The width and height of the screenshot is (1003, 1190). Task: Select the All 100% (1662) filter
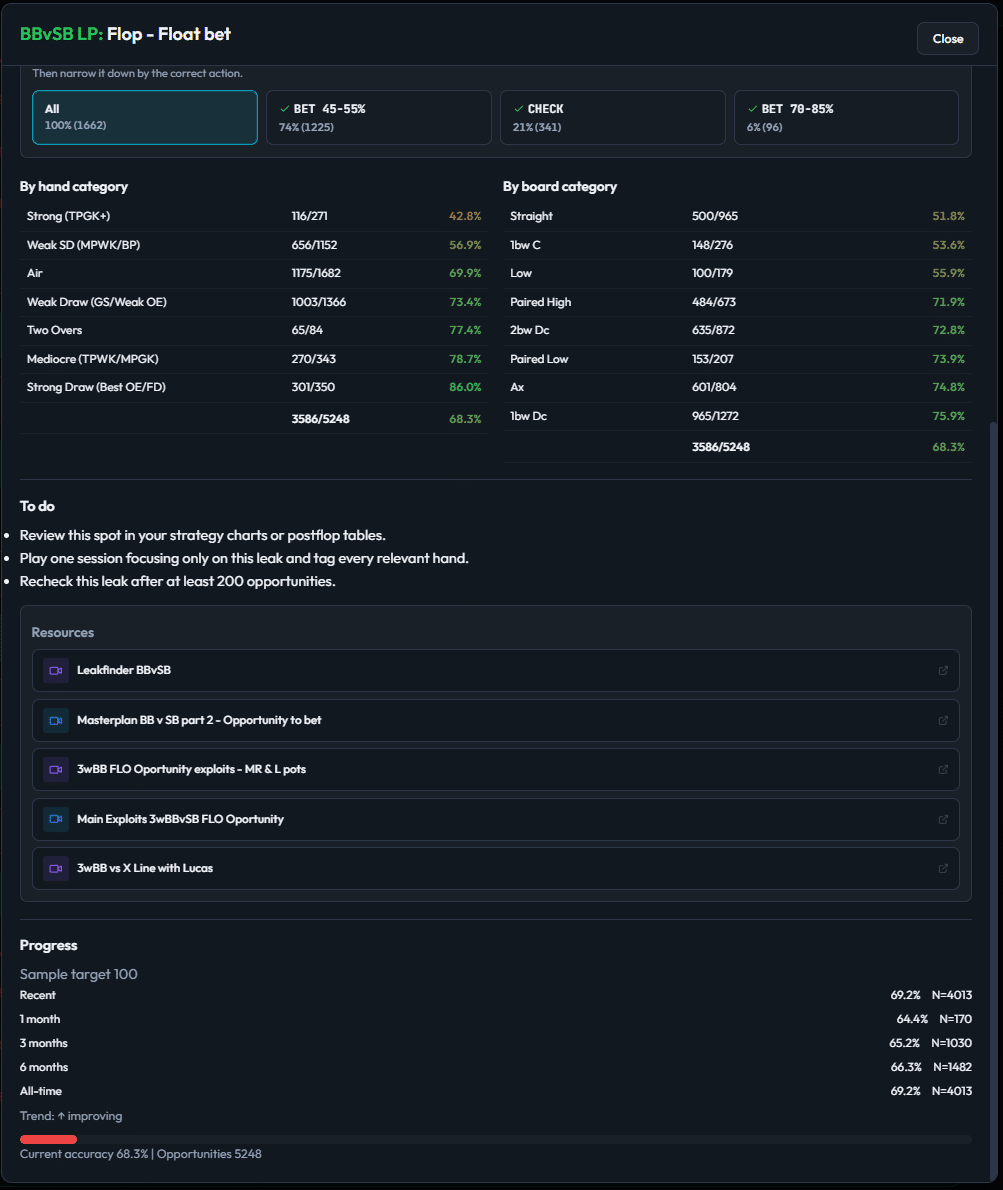145,118
